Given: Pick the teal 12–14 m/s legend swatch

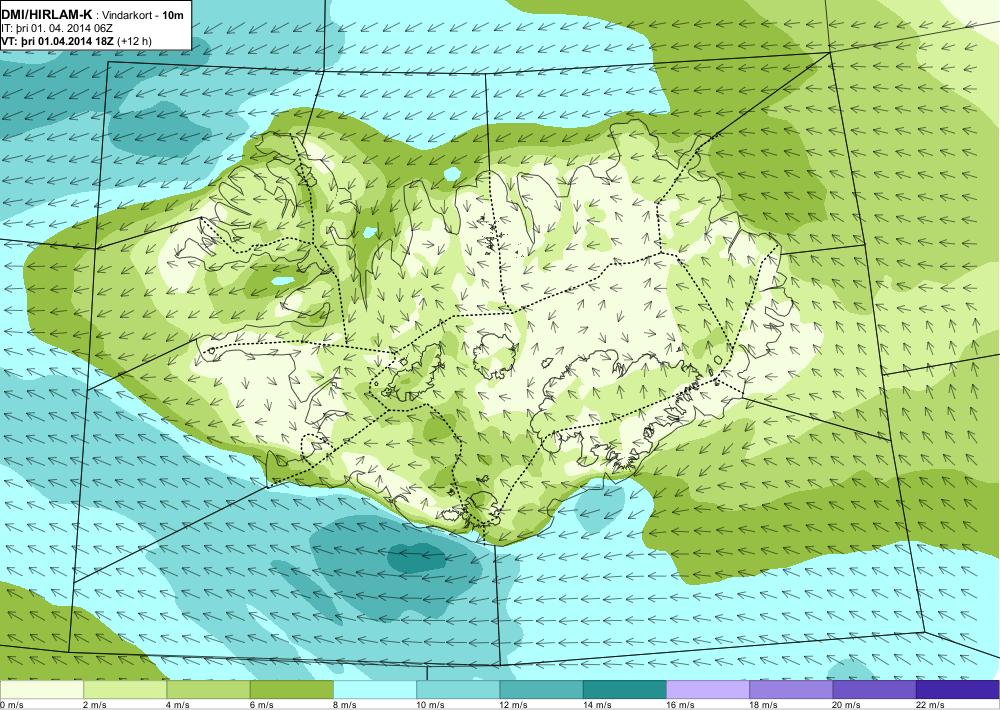Looking at the screenshot, I should 541,690.
